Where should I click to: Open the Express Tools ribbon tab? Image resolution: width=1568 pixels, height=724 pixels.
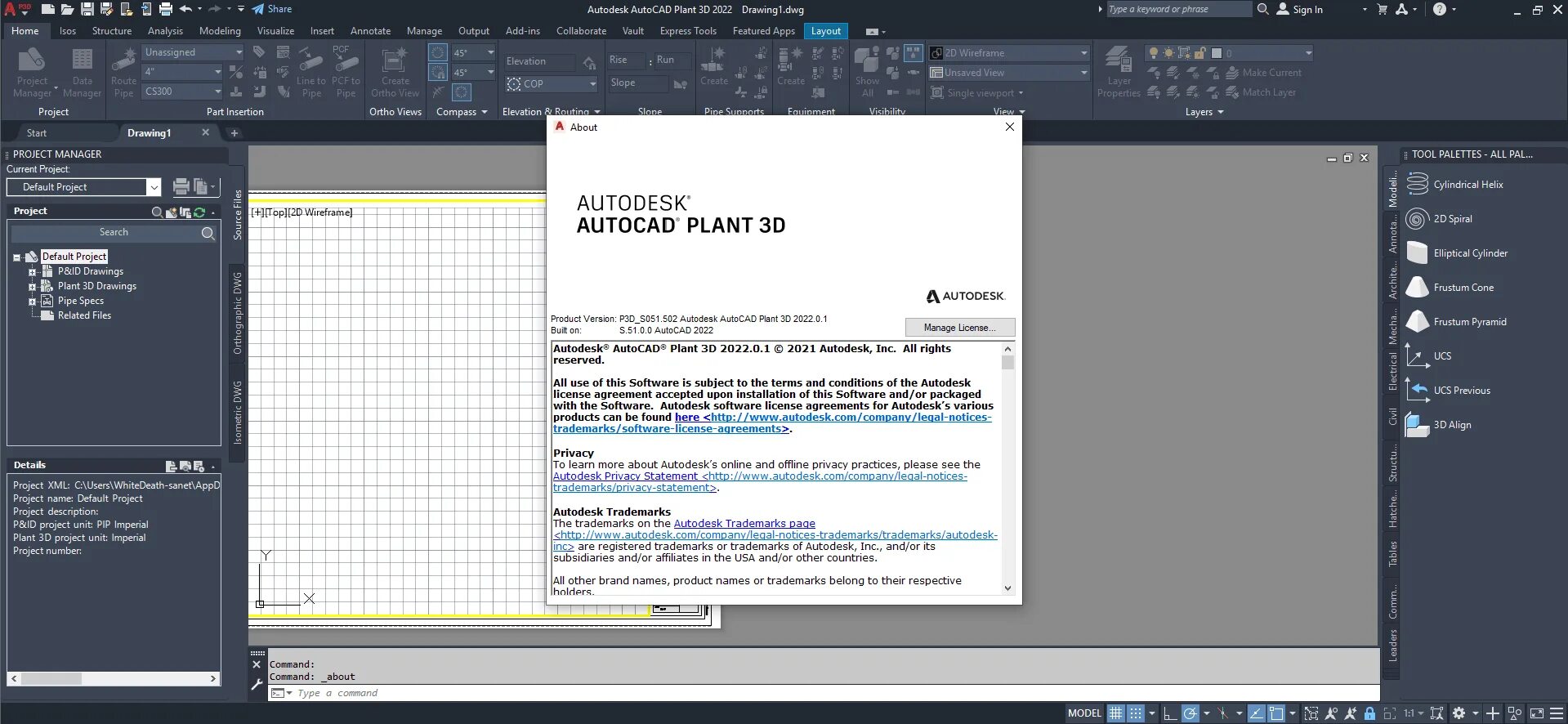(688, 31)
